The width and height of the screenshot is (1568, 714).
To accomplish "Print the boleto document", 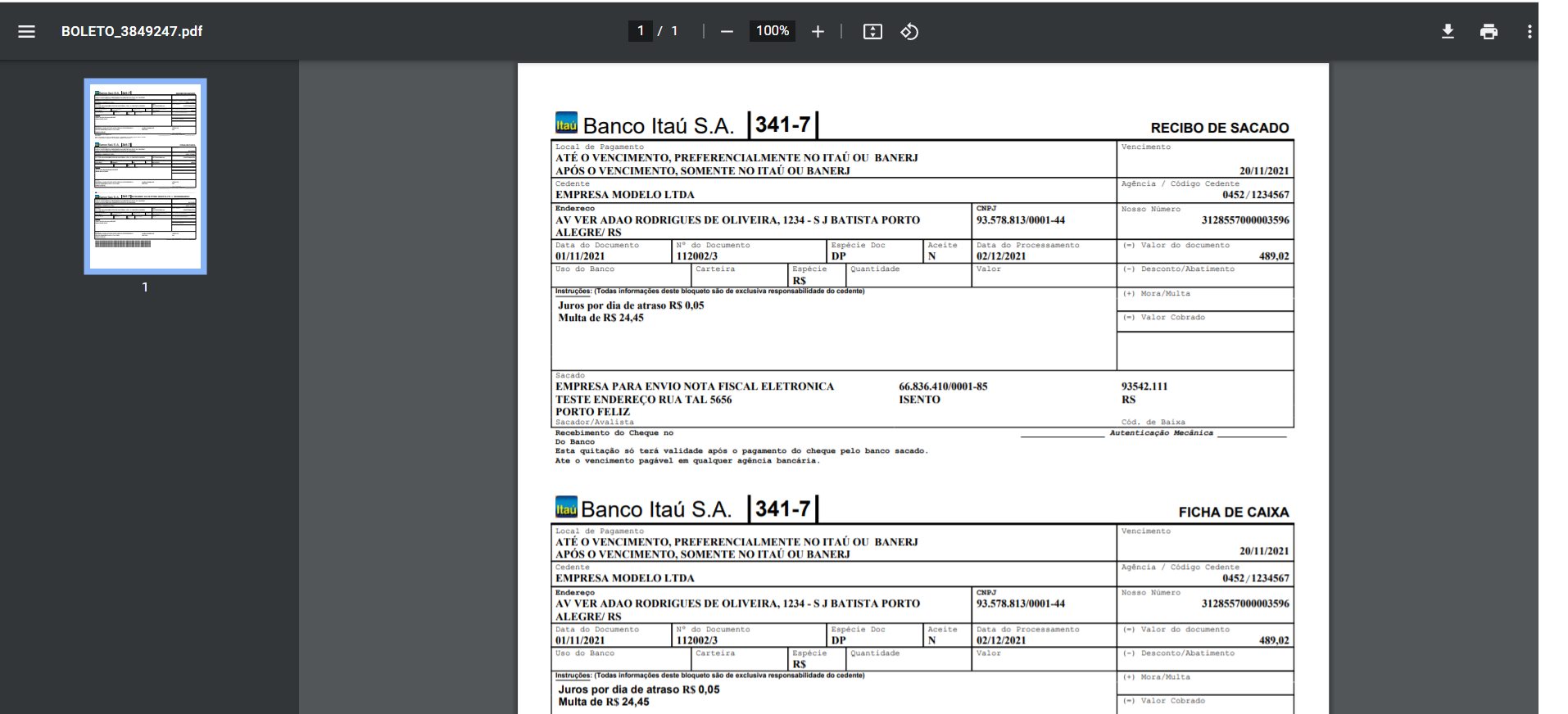I will pos(1489,31).
